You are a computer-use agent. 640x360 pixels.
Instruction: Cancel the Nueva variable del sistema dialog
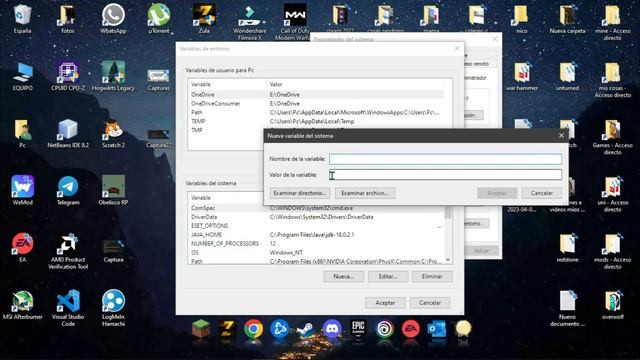[541, 193]
